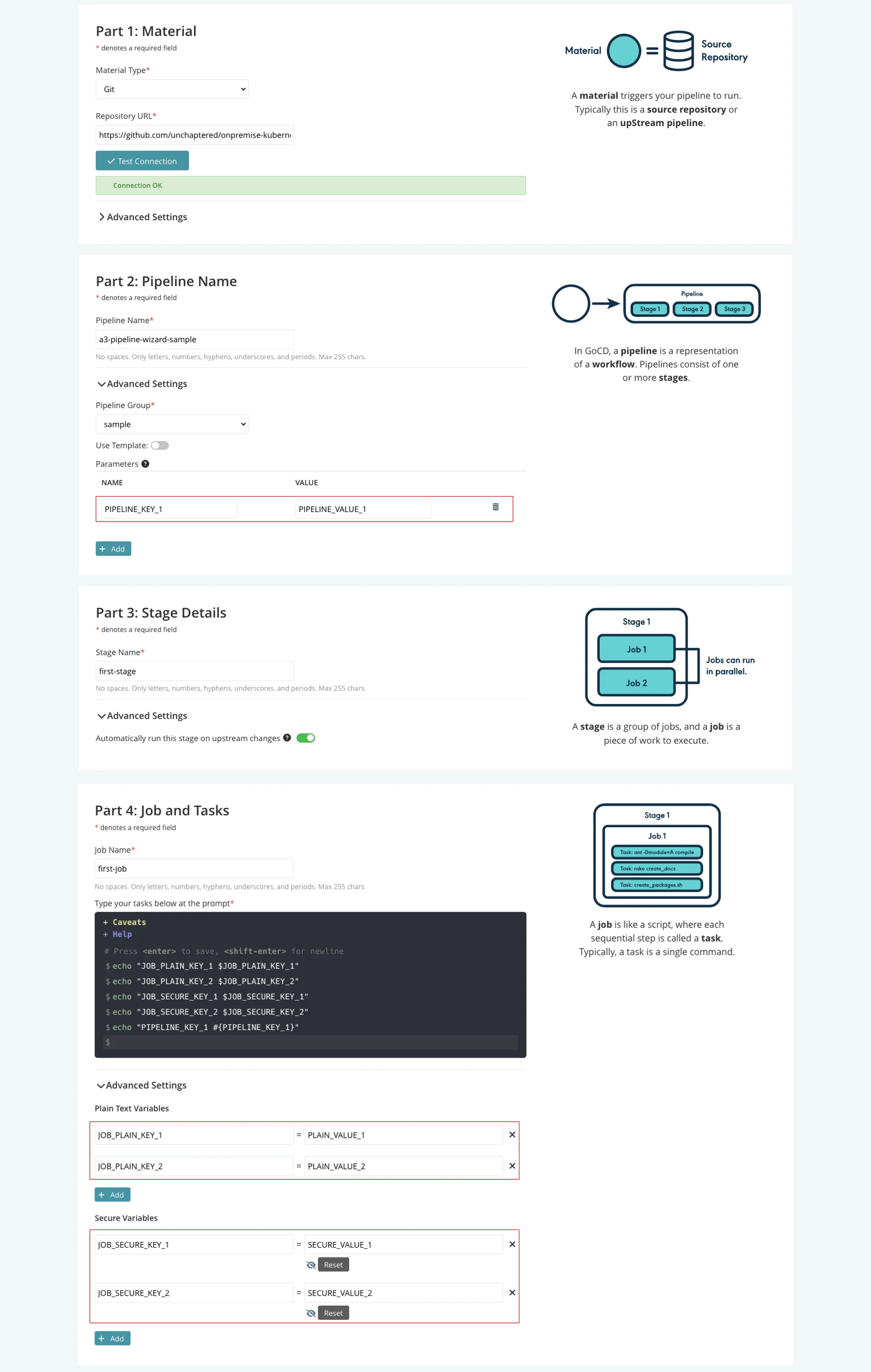This screenshot has width=871, height=1372.
Task: Open the Material Type dropdown
Action: pos(171,89)
